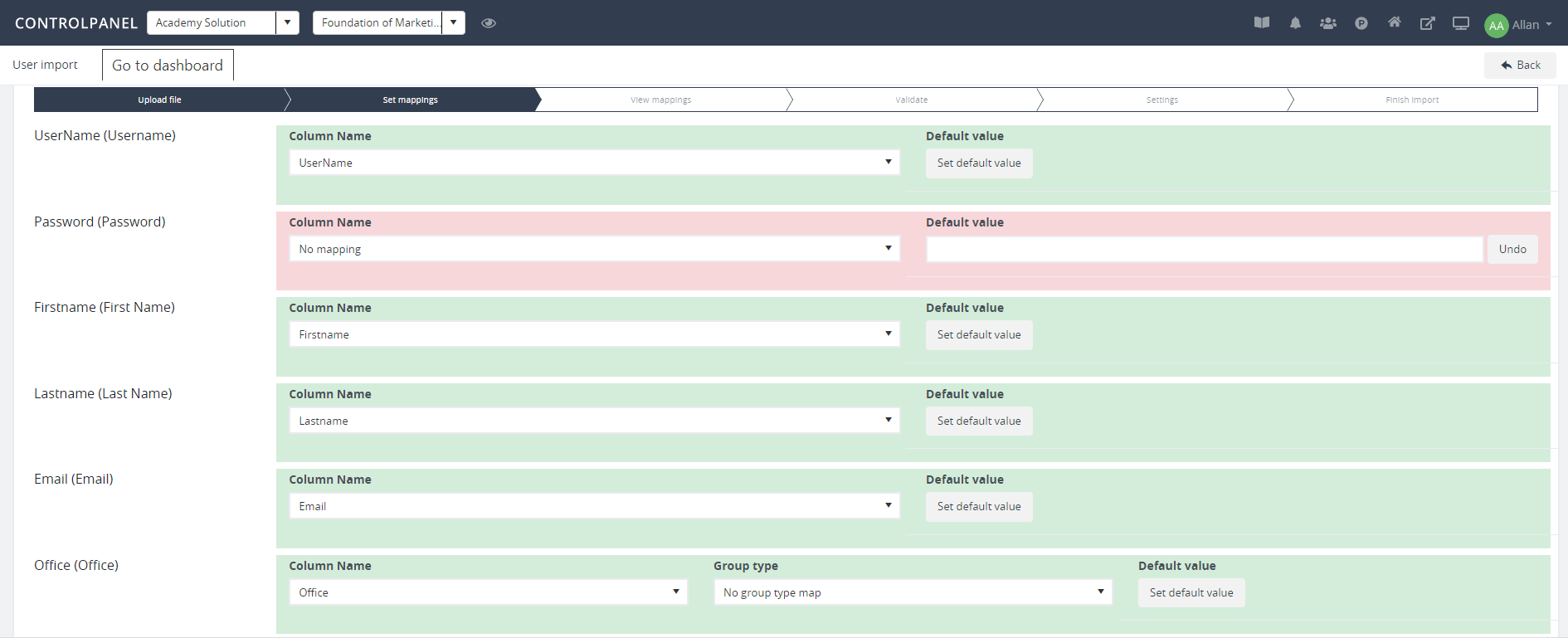This screenshot has width=1568, height=638.
Task: Set default value for Lastname
Action: [979, 421]
